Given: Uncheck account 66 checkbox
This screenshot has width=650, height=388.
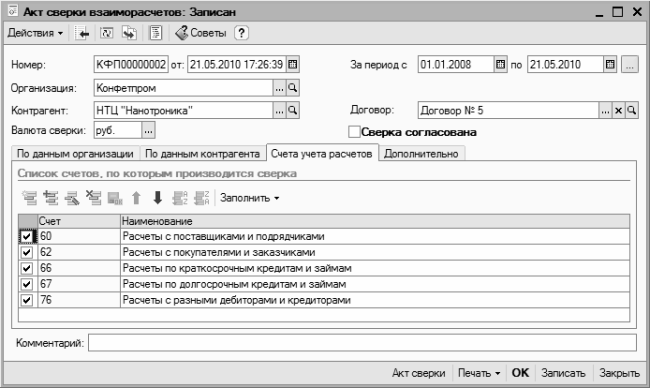Looking at the screenshot, I should coord(27,268).
